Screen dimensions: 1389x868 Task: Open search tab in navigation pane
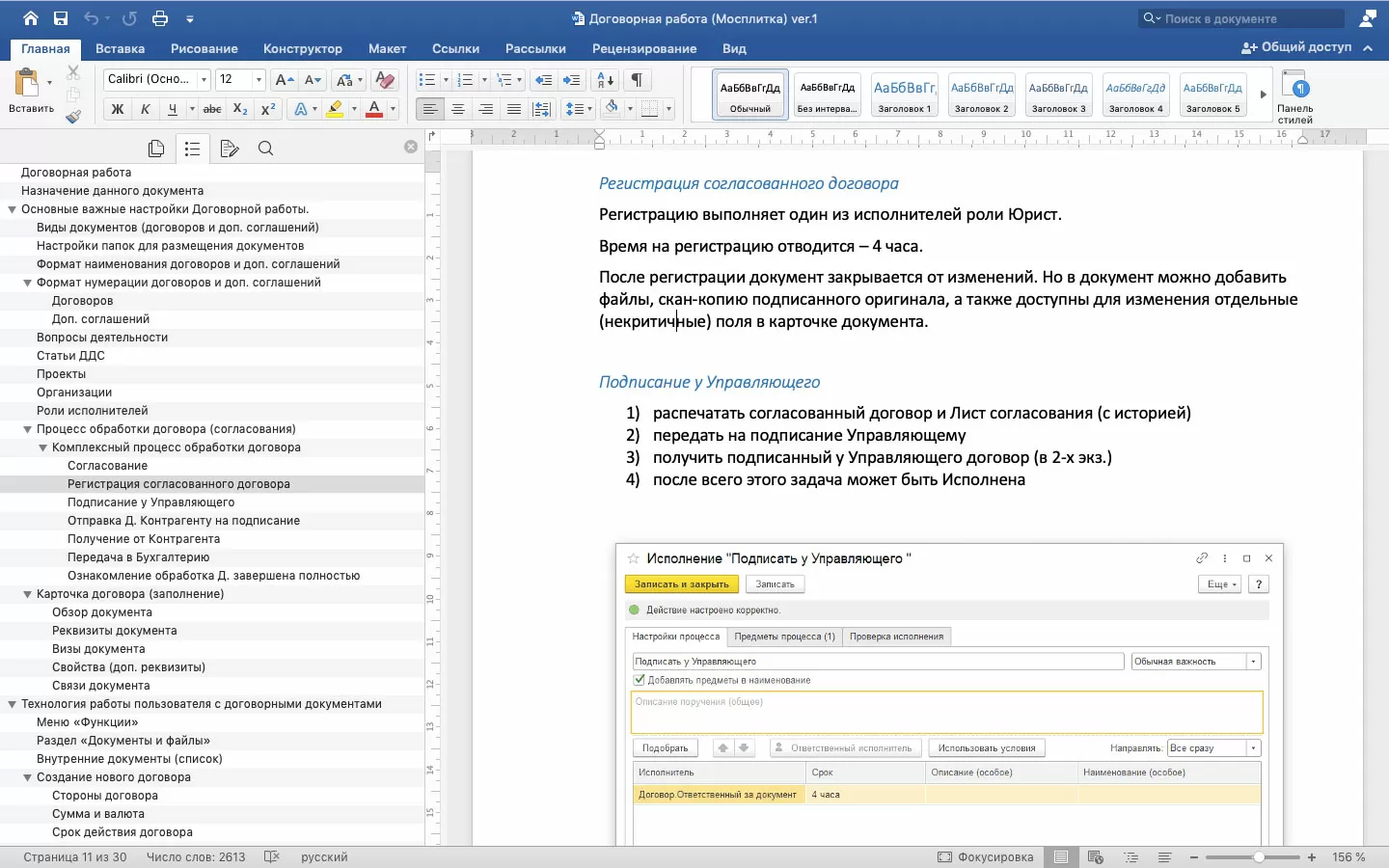point(265,149)
